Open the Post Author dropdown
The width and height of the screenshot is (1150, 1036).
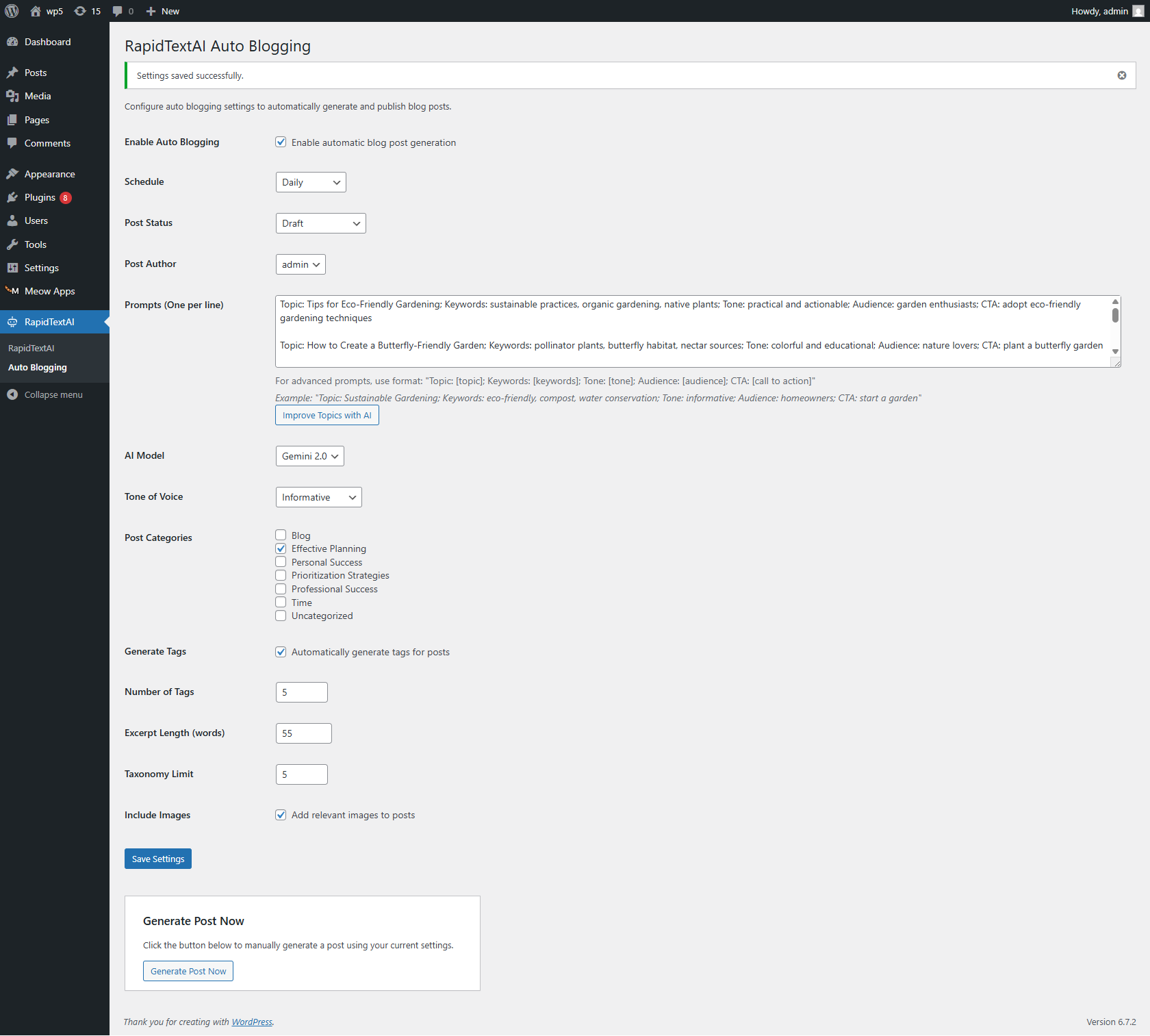point(301,264)
